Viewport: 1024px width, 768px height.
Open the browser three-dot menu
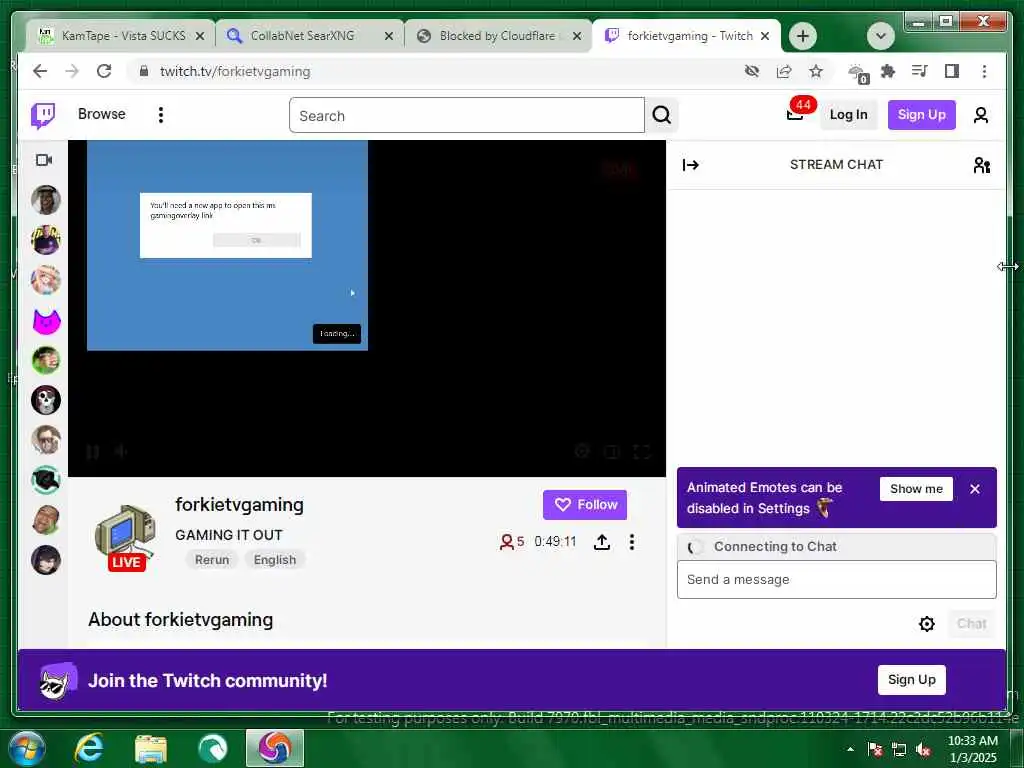coord(984,71)
